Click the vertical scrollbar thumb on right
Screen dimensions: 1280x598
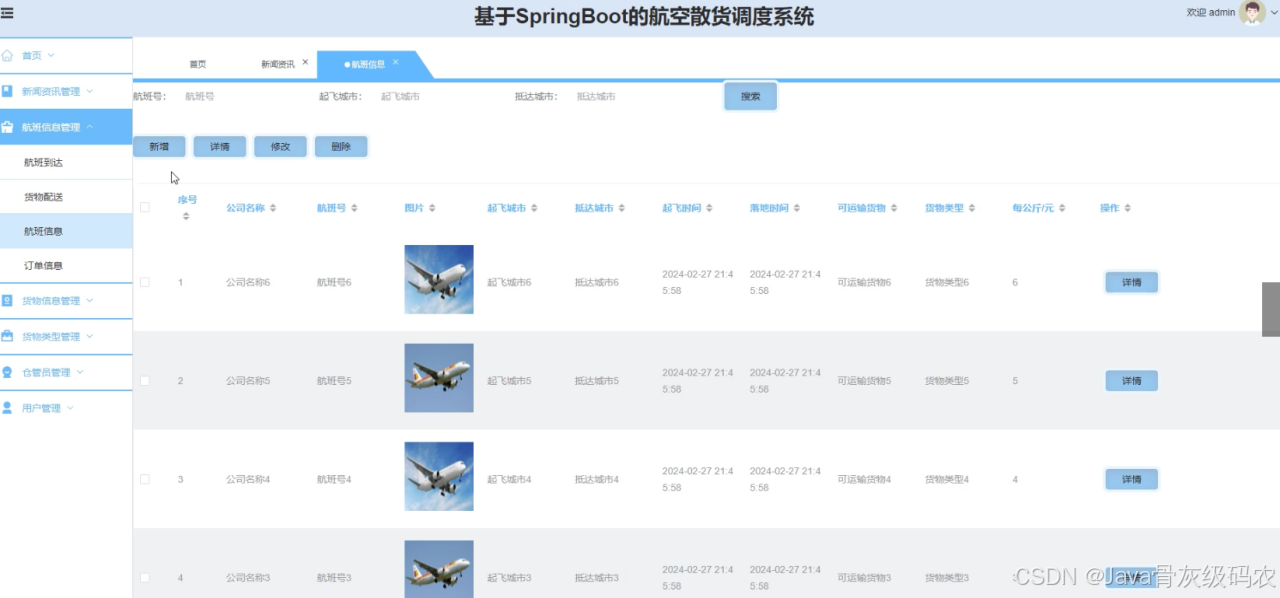[x=1271, y=310]
